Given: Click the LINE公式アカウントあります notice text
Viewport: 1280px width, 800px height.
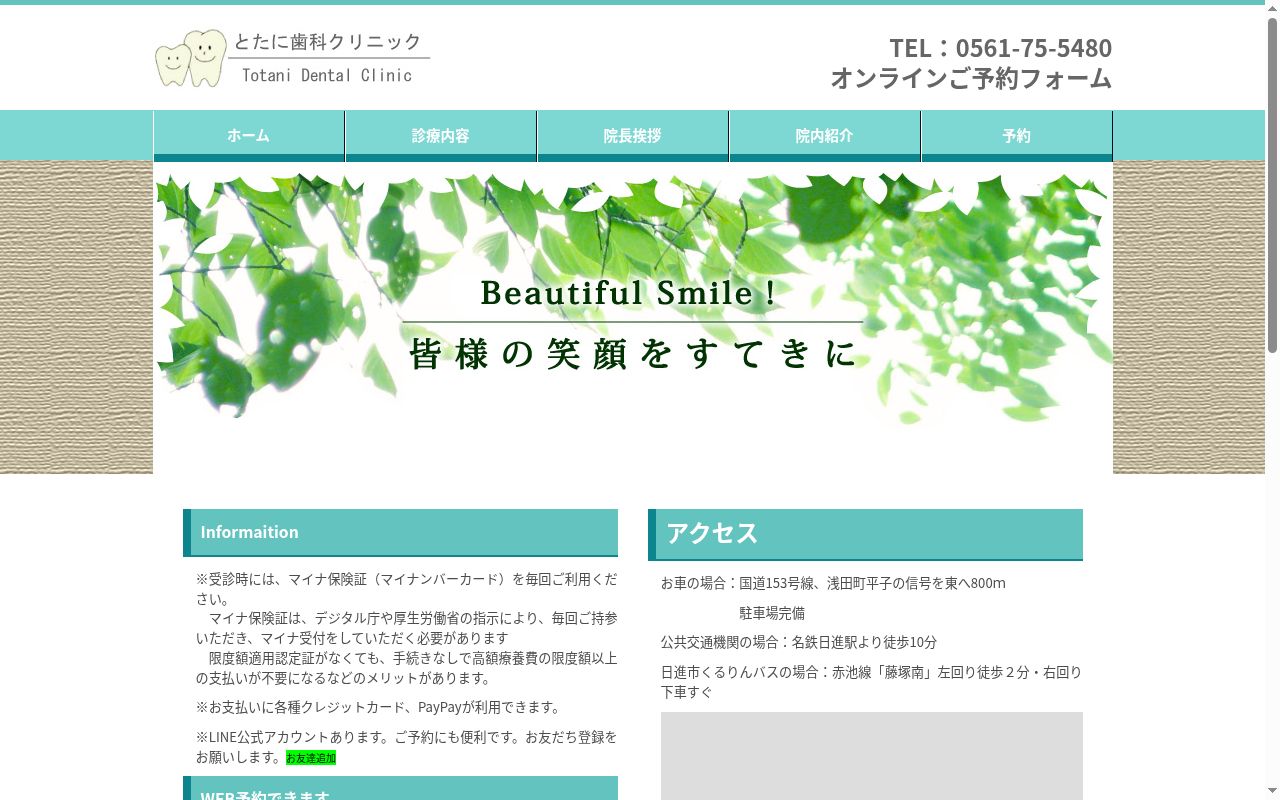Looking at the screenshot, I should point(407,747).
